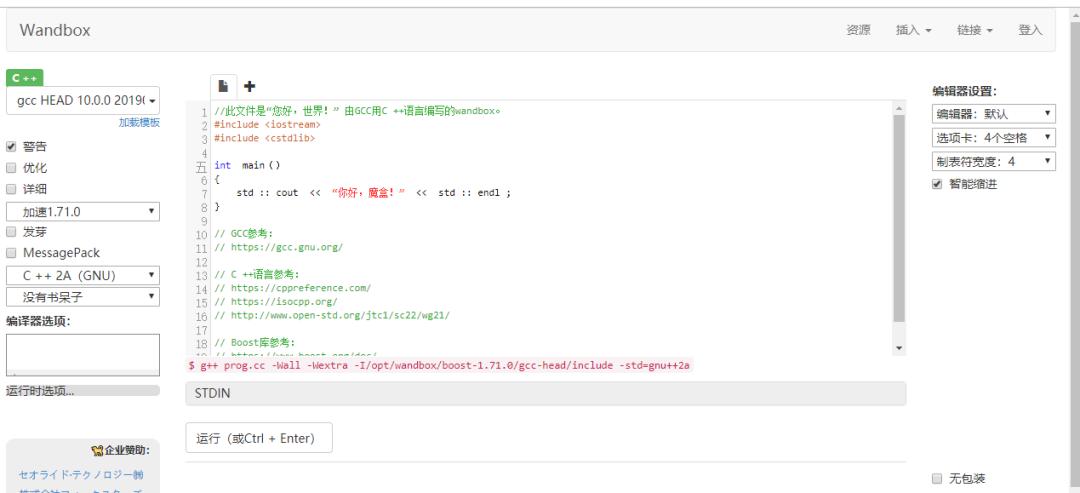
Task: Click the open-std.org/jtc1/sc22/wg21 comment line
Action: pyautogui.click(x=332, y=315)
